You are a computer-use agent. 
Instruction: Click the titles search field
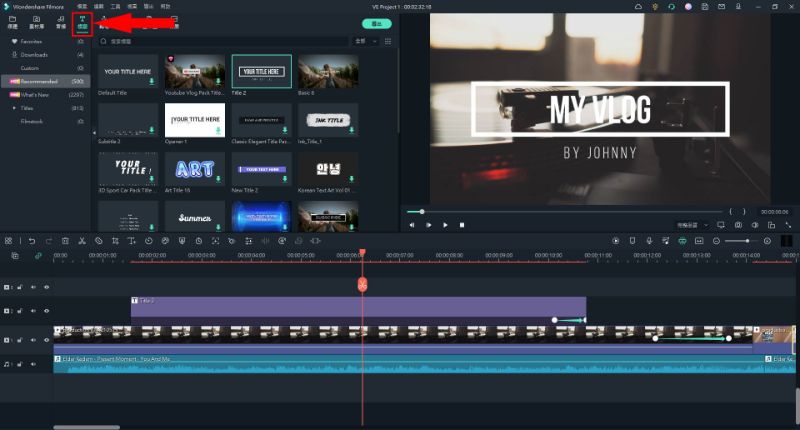pyautogui.click(x=224, y=41)
